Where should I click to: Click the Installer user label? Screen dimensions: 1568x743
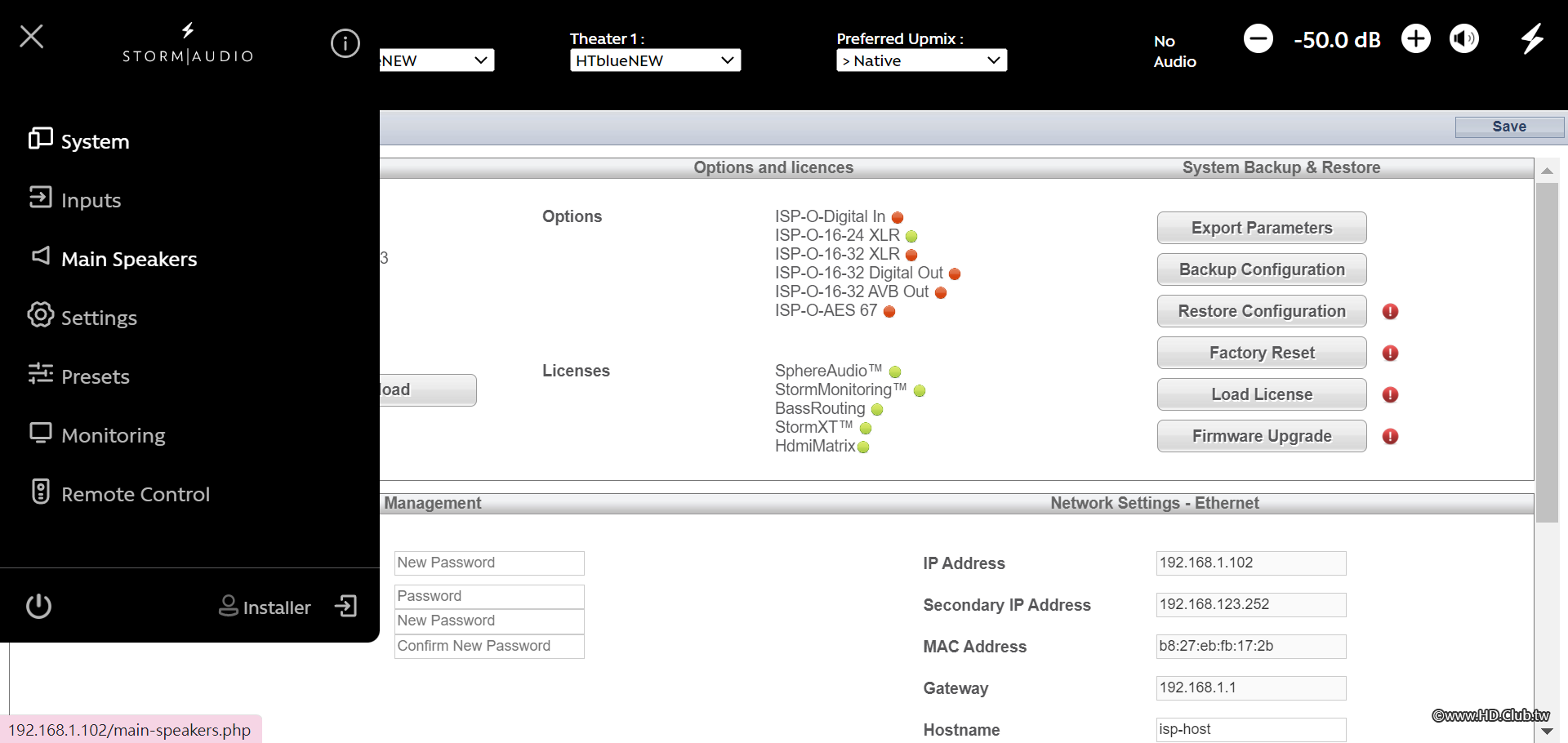(277, 607)
